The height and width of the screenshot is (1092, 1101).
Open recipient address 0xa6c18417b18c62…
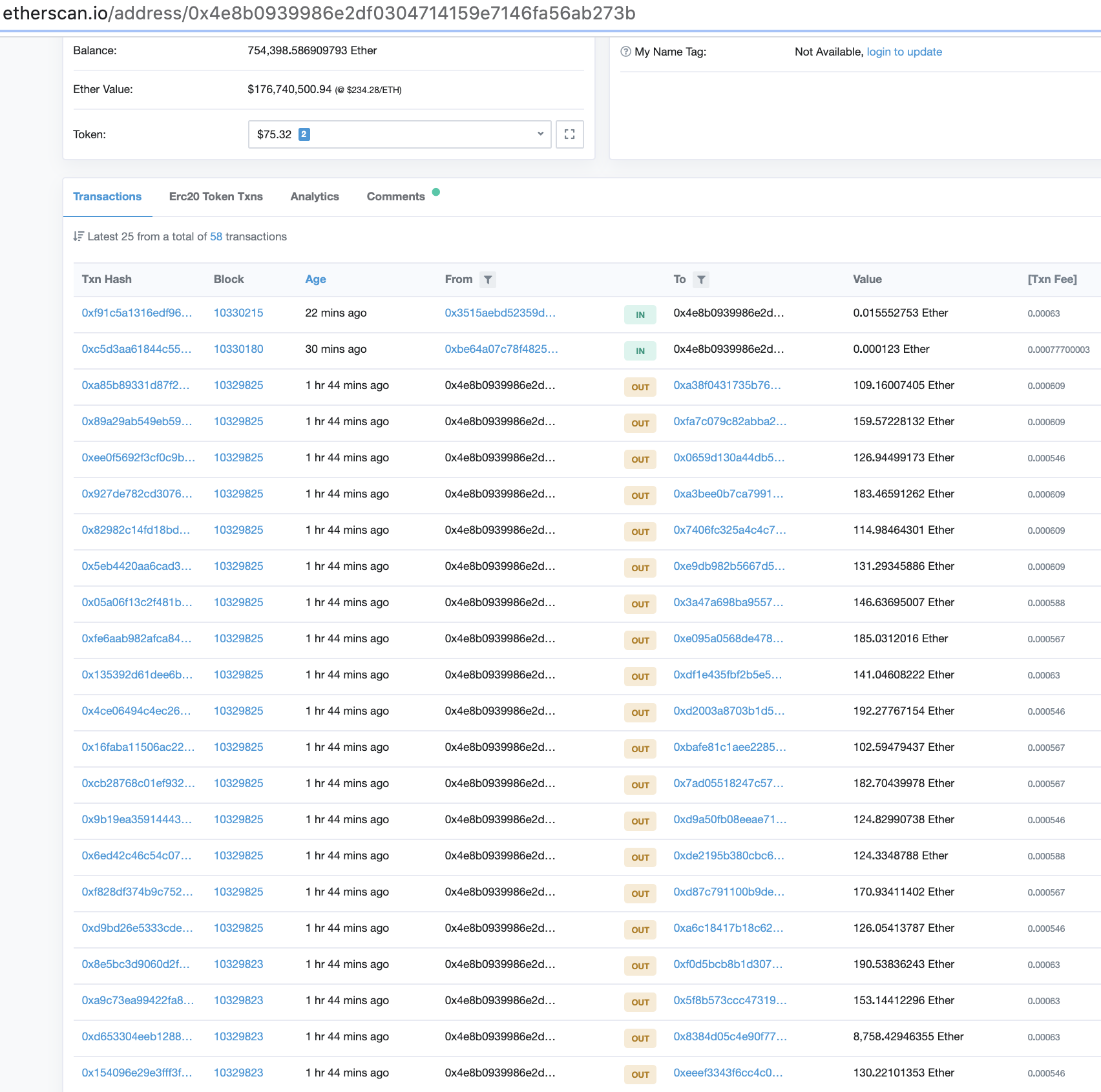coord(728,928)
